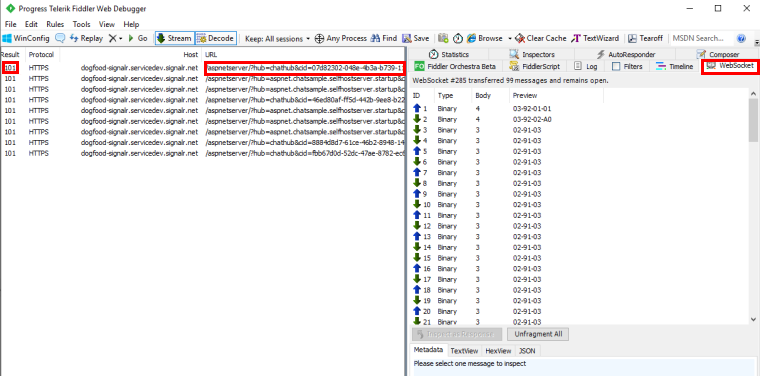Click the Any Process target tool

pyautogui.click(x=341, y=38)
